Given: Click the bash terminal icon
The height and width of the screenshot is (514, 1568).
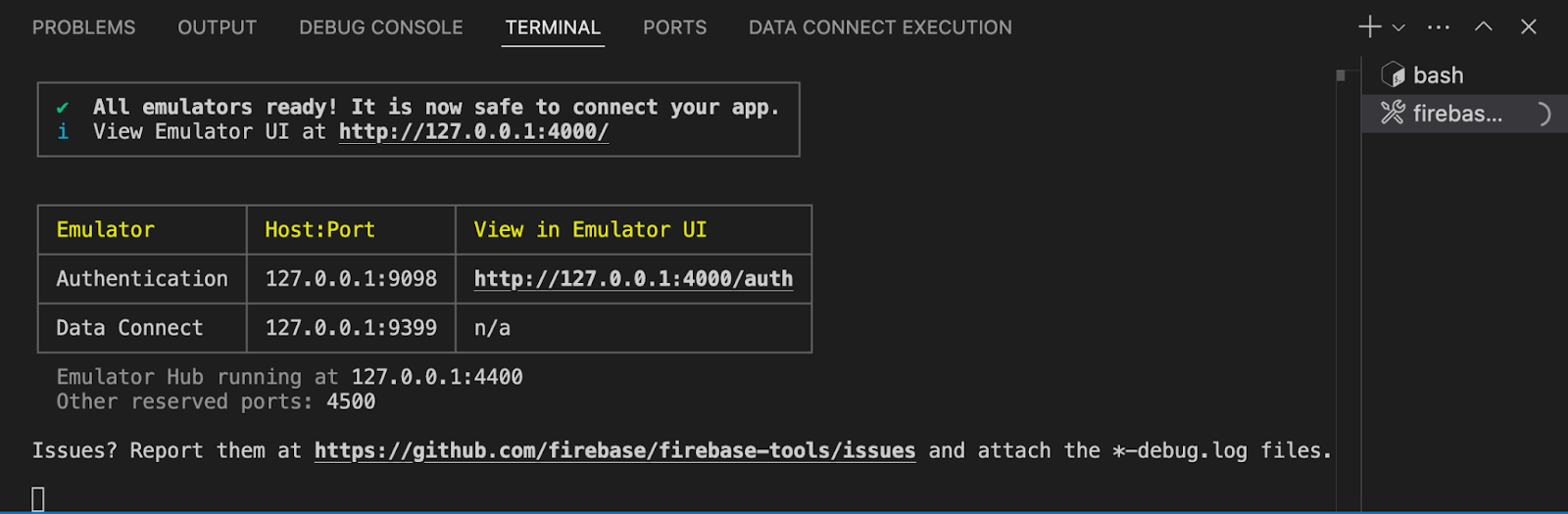Looking at the screenshot, I should point(1393,75).
